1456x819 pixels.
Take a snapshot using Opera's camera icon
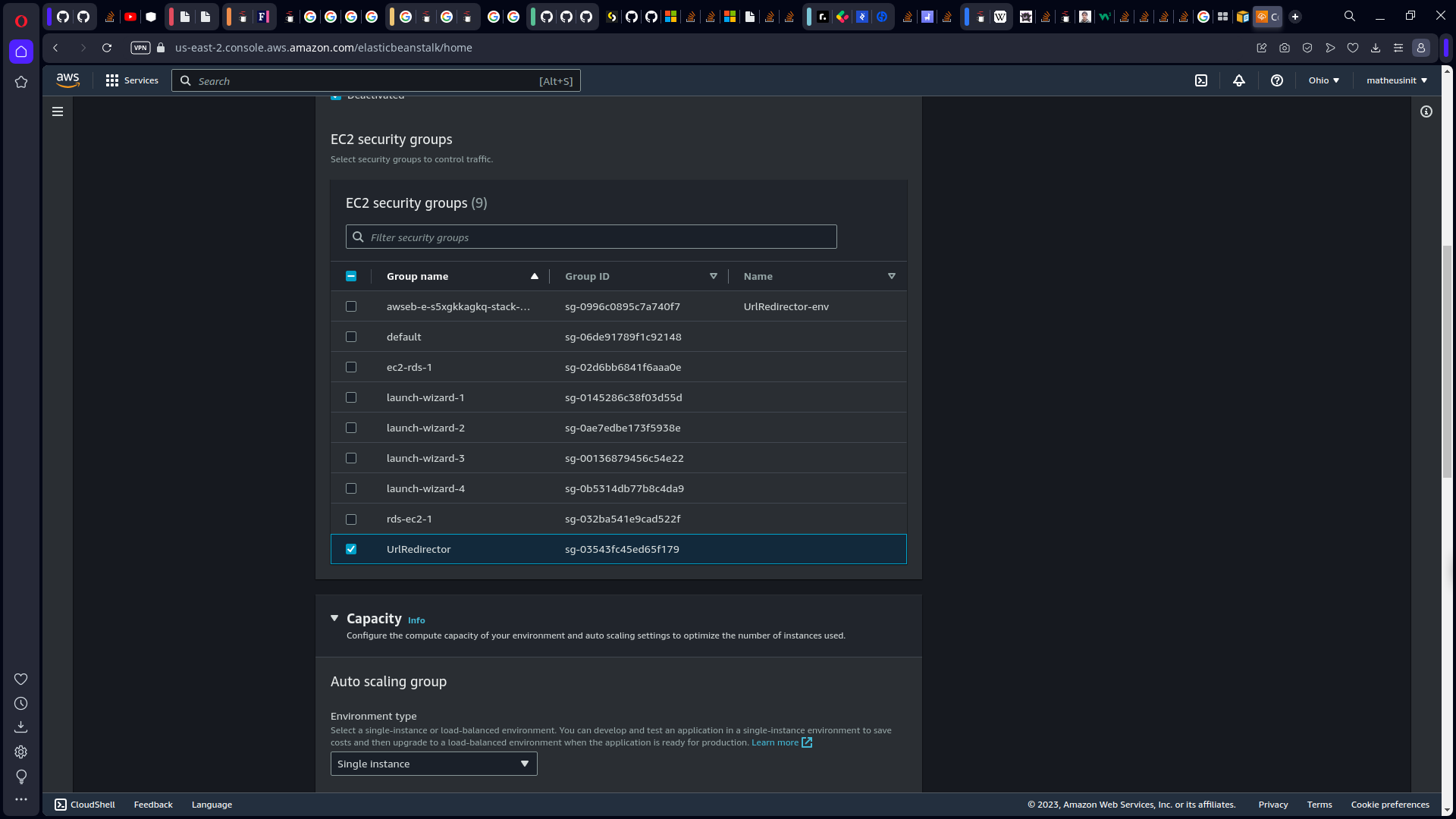(x=1285, y=48)
